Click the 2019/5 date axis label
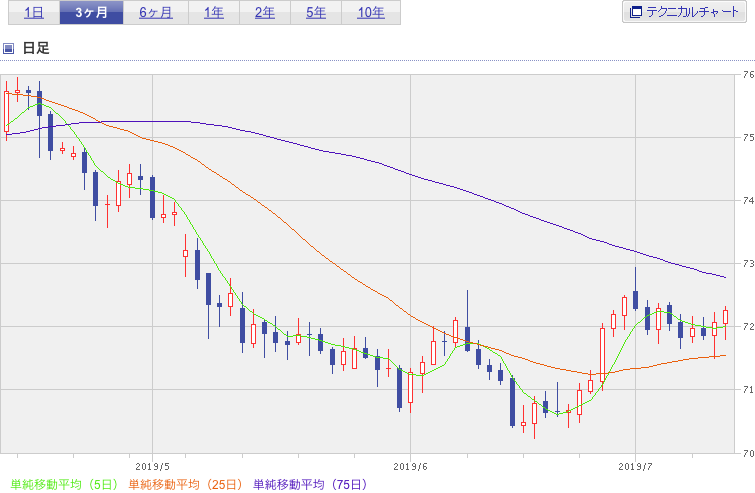Screen dimensions: 755x493 [x=153, y=467]
